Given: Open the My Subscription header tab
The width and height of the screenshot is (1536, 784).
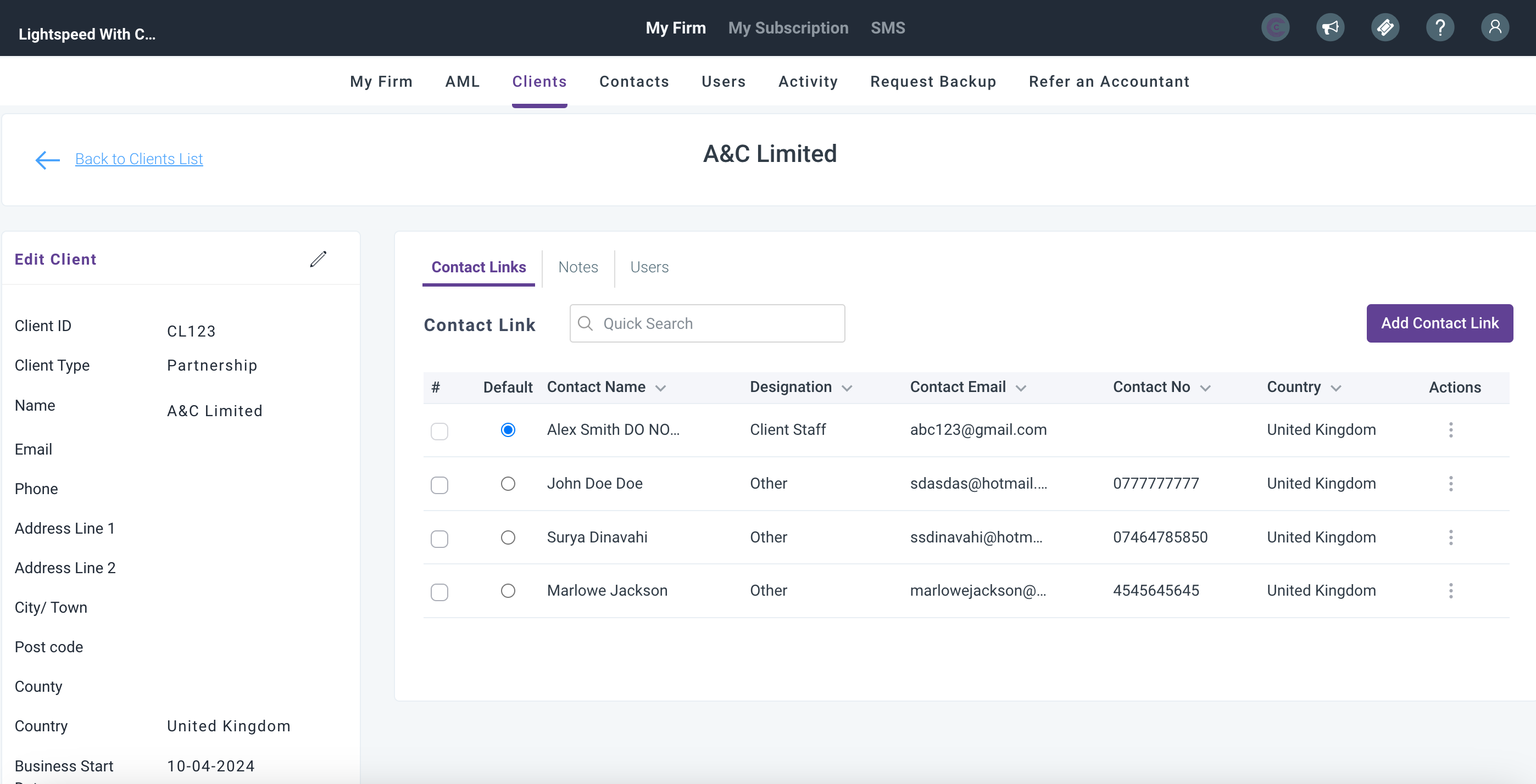Looking at the screenshot, I should pos(788,28).
